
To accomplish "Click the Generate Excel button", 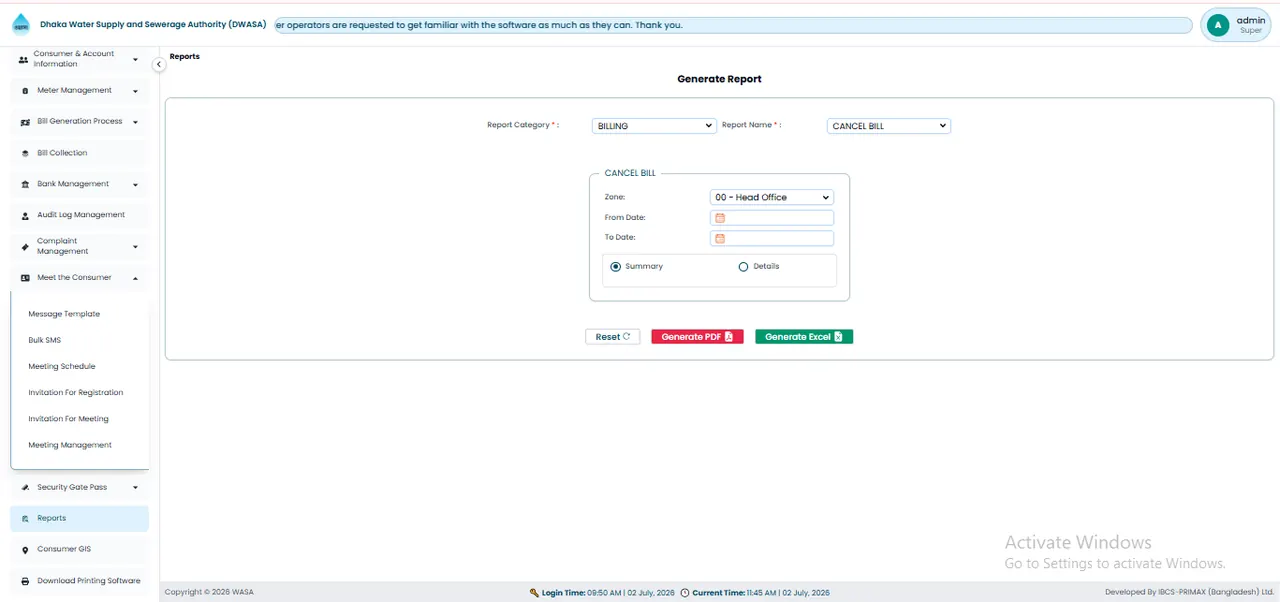I will pos(804,337).
